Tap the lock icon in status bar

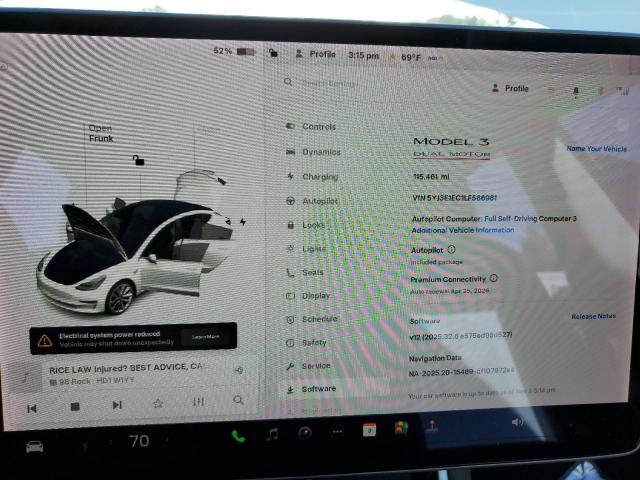(x=273, y=53)
